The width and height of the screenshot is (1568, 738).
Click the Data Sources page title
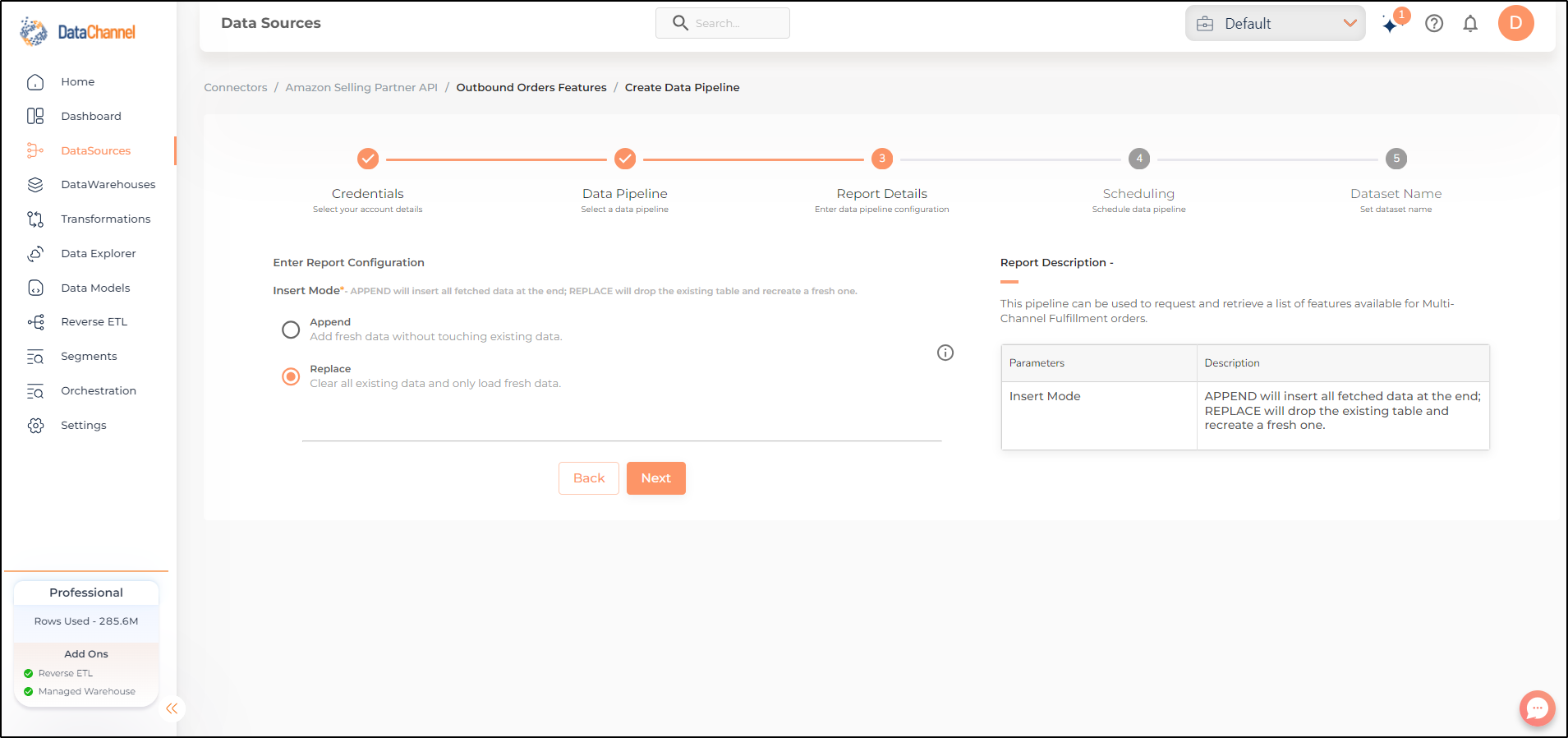(271, 23)
